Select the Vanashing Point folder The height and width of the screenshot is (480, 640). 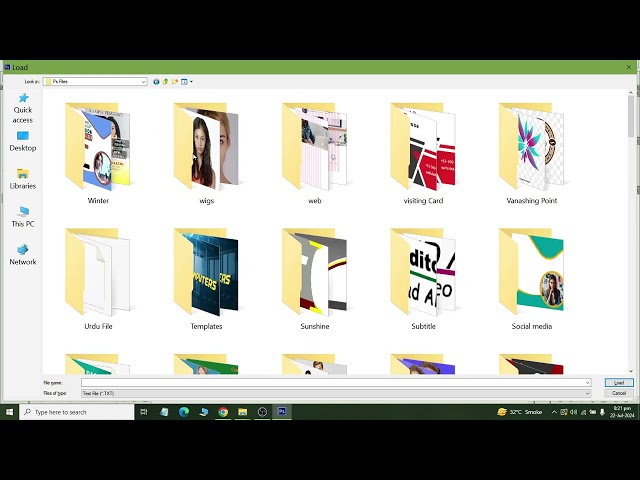tap(531, 153)
